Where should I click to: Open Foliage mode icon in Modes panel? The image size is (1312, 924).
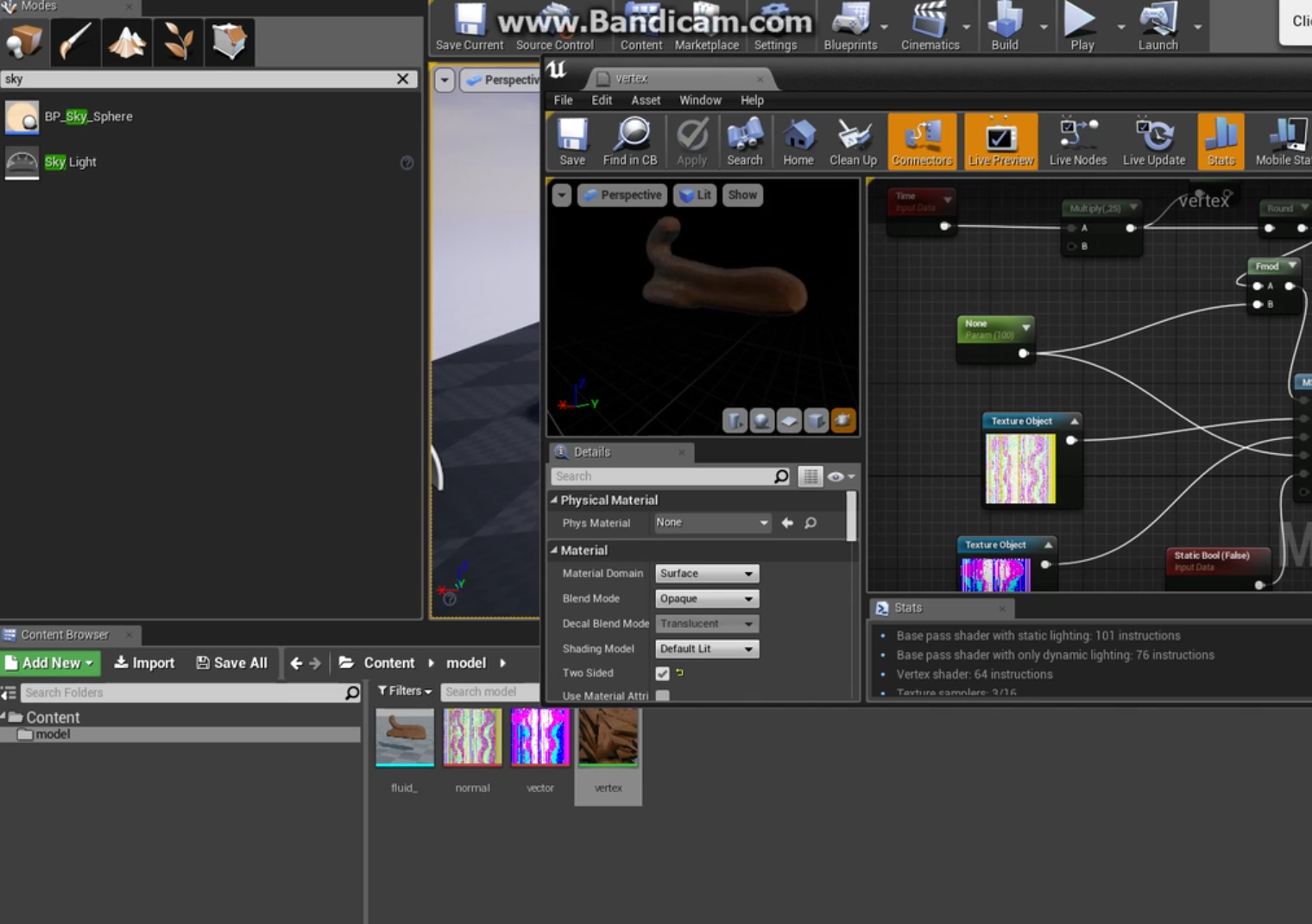(x=178, y=41)
